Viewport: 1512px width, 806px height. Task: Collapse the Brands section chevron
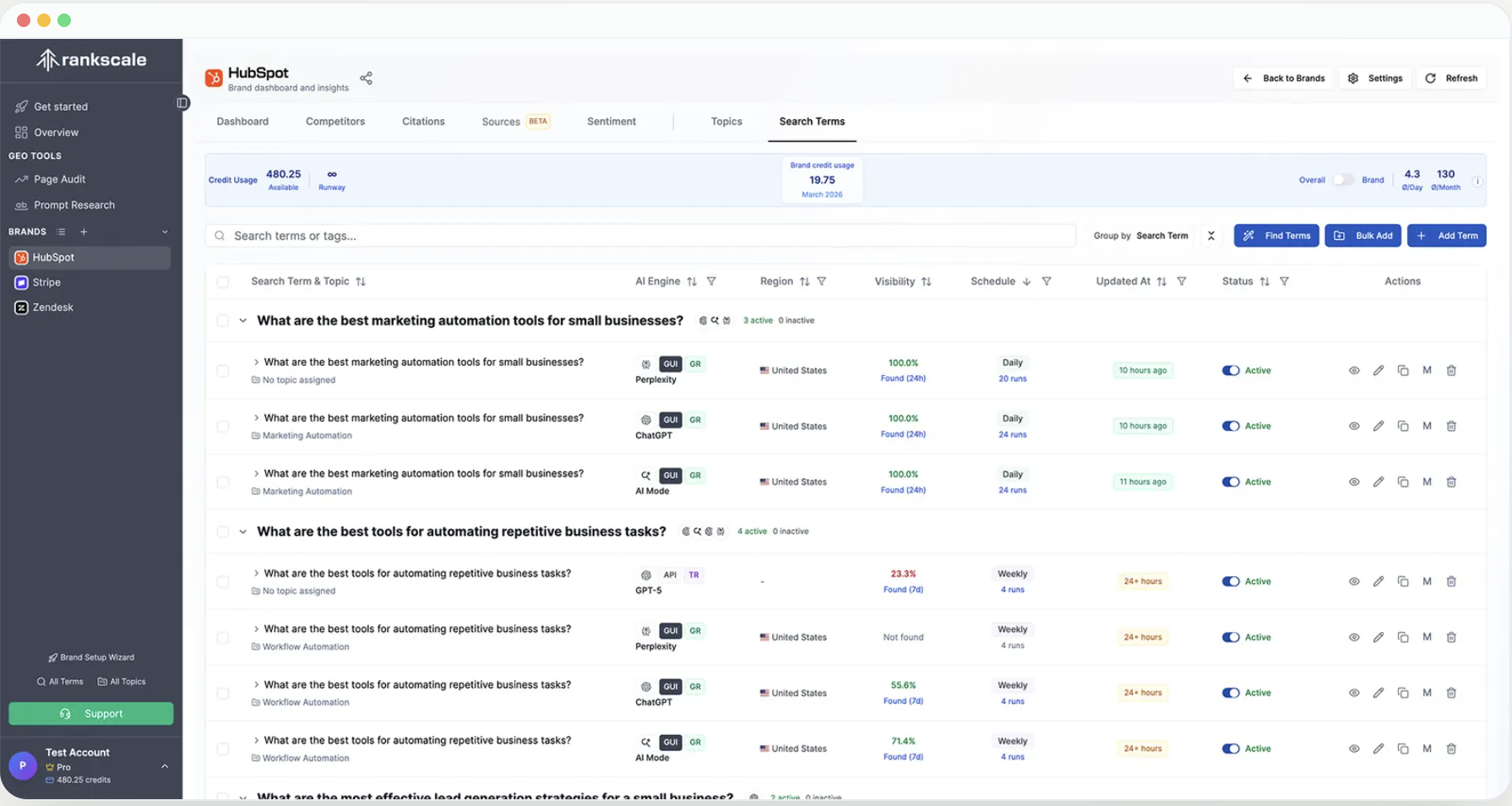165,231
